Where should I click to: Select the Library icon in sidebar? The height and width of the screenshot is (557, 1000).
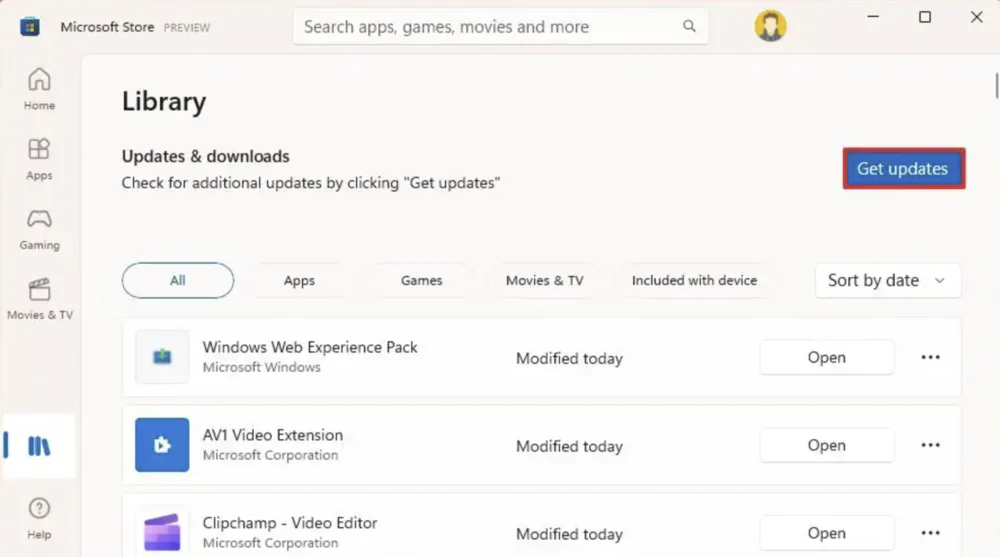[39, 446]
